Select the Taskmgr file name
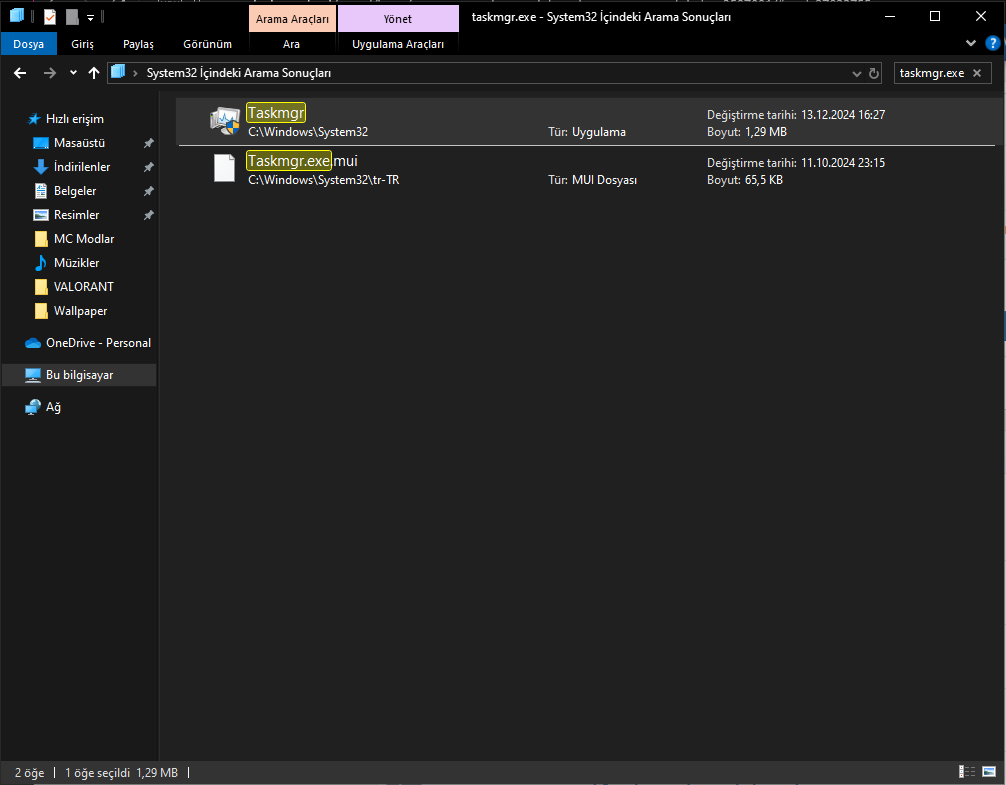The image size is (1006, 785). coord(276,113)
